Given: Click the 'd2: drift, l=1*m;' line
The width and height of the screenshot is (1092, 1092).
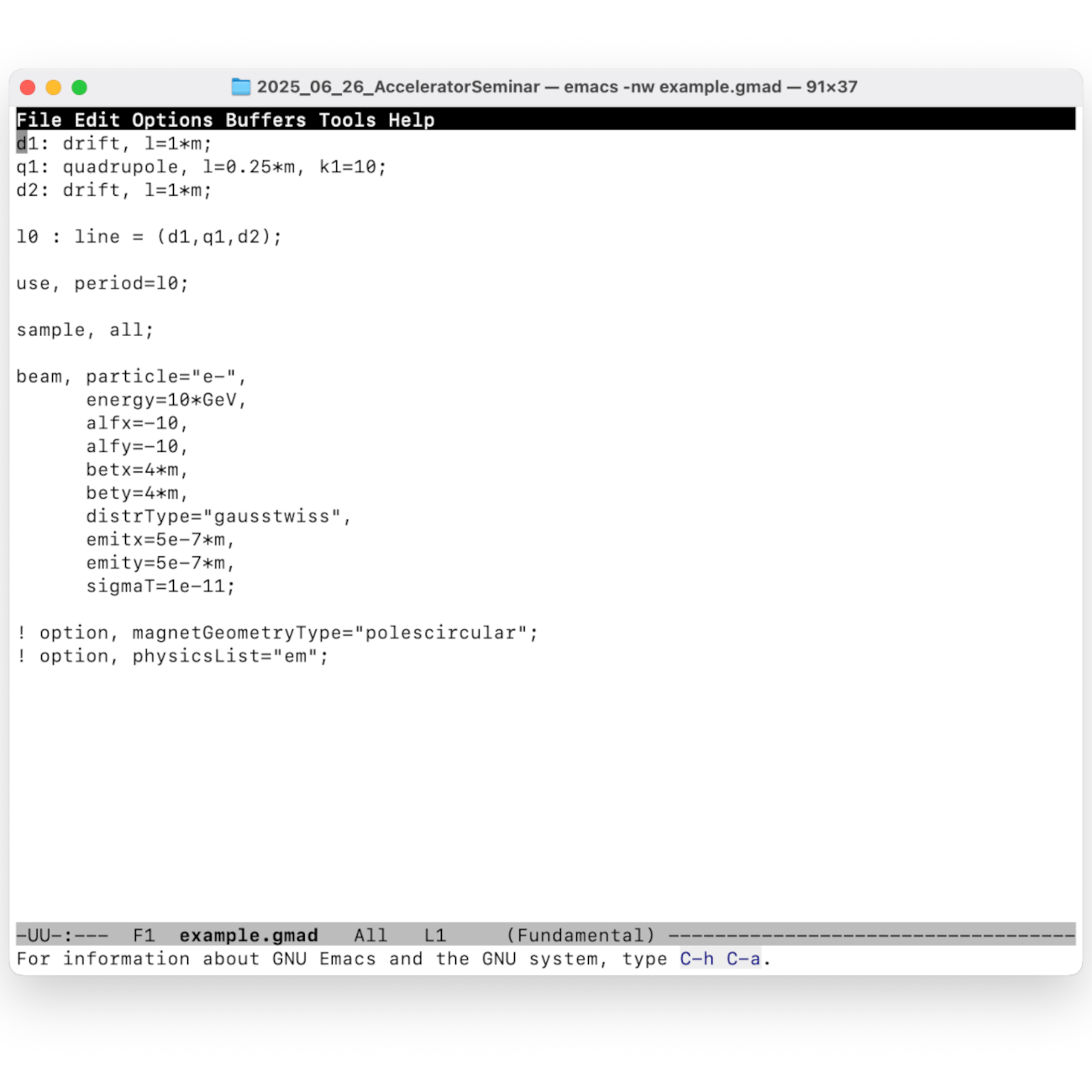Looking at the screenshot, I should click(114, 191).
